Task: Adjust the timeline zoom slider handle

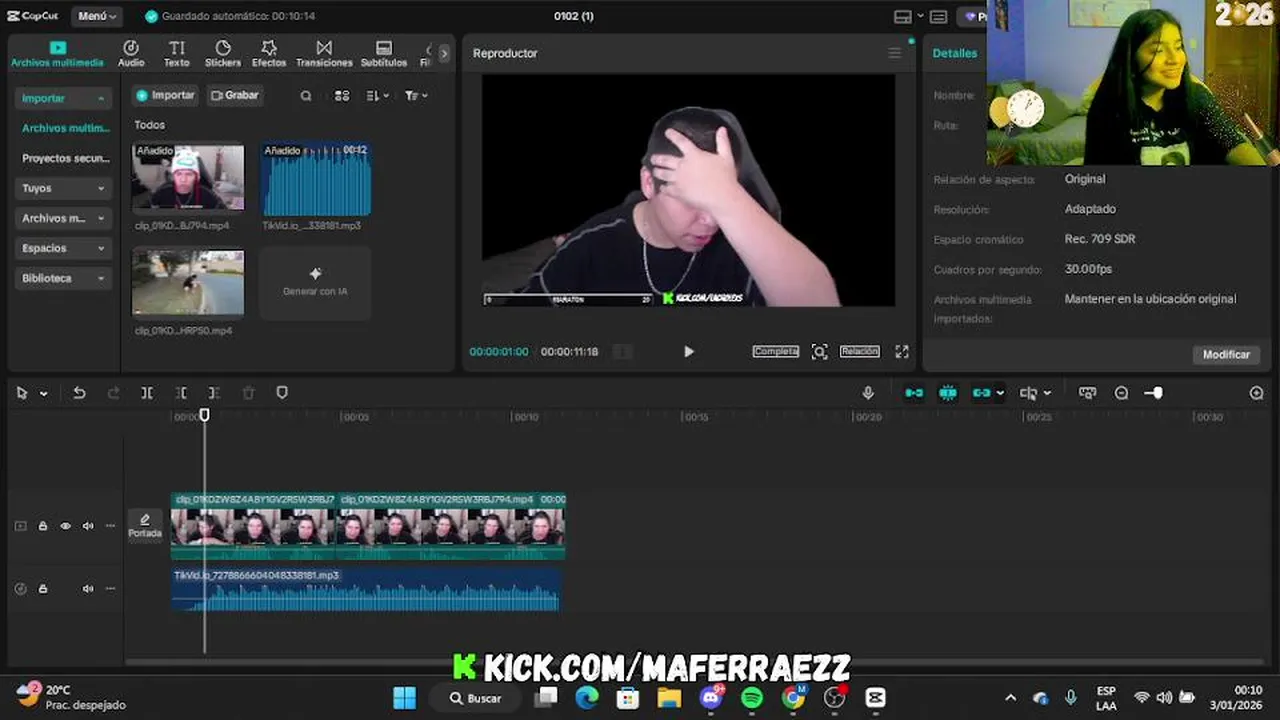Action: [x=1156, y=393]
